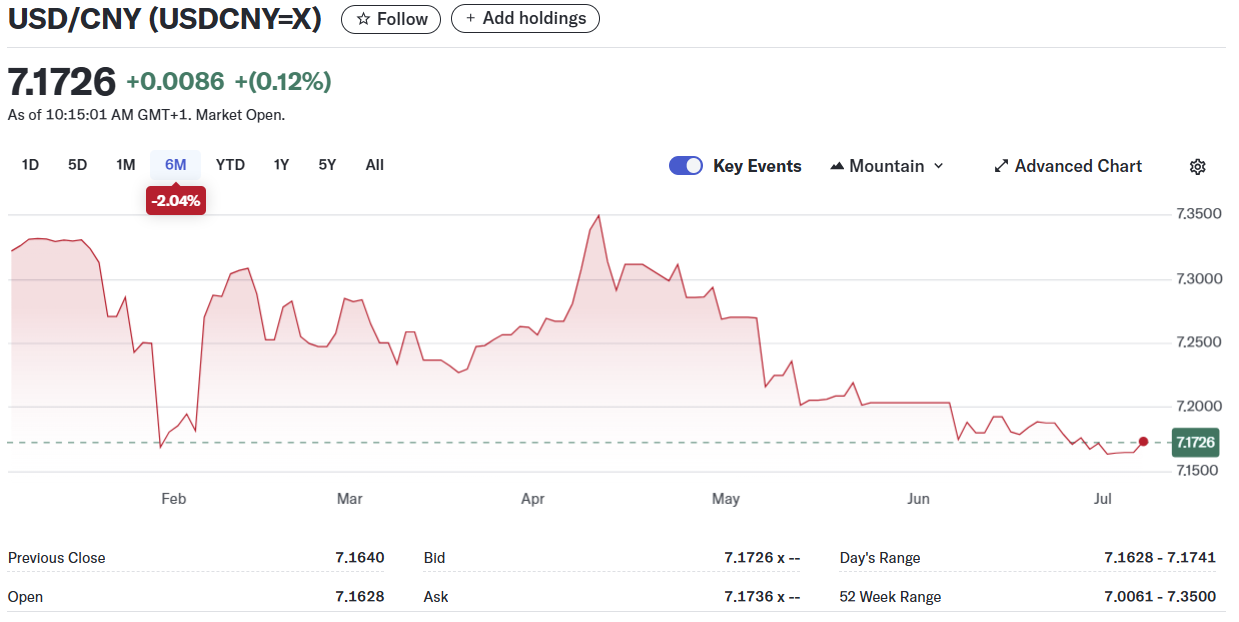This screenshot has height=622, width=1239.
Task: Click the Previous Close label
Action: click(x=56, y=558)
